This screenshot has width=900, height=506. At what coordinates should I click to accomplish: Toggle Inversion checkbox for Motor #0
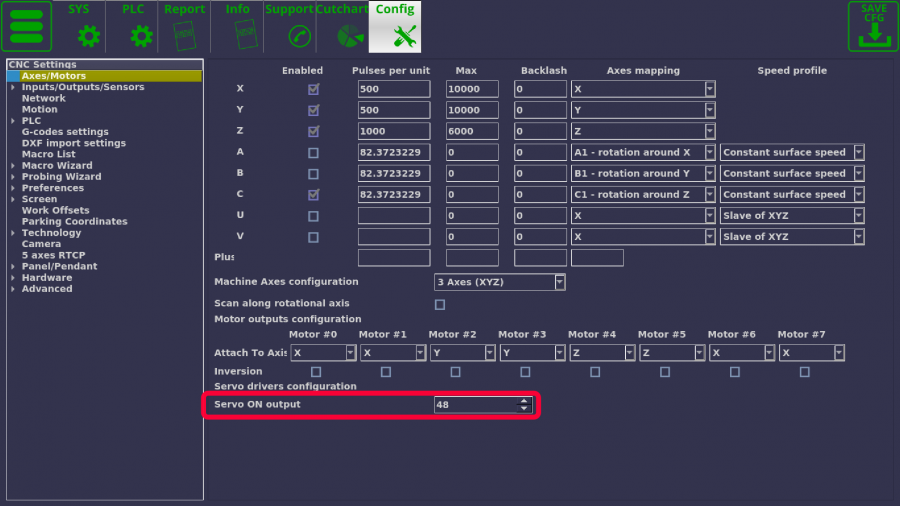point(316,372)
